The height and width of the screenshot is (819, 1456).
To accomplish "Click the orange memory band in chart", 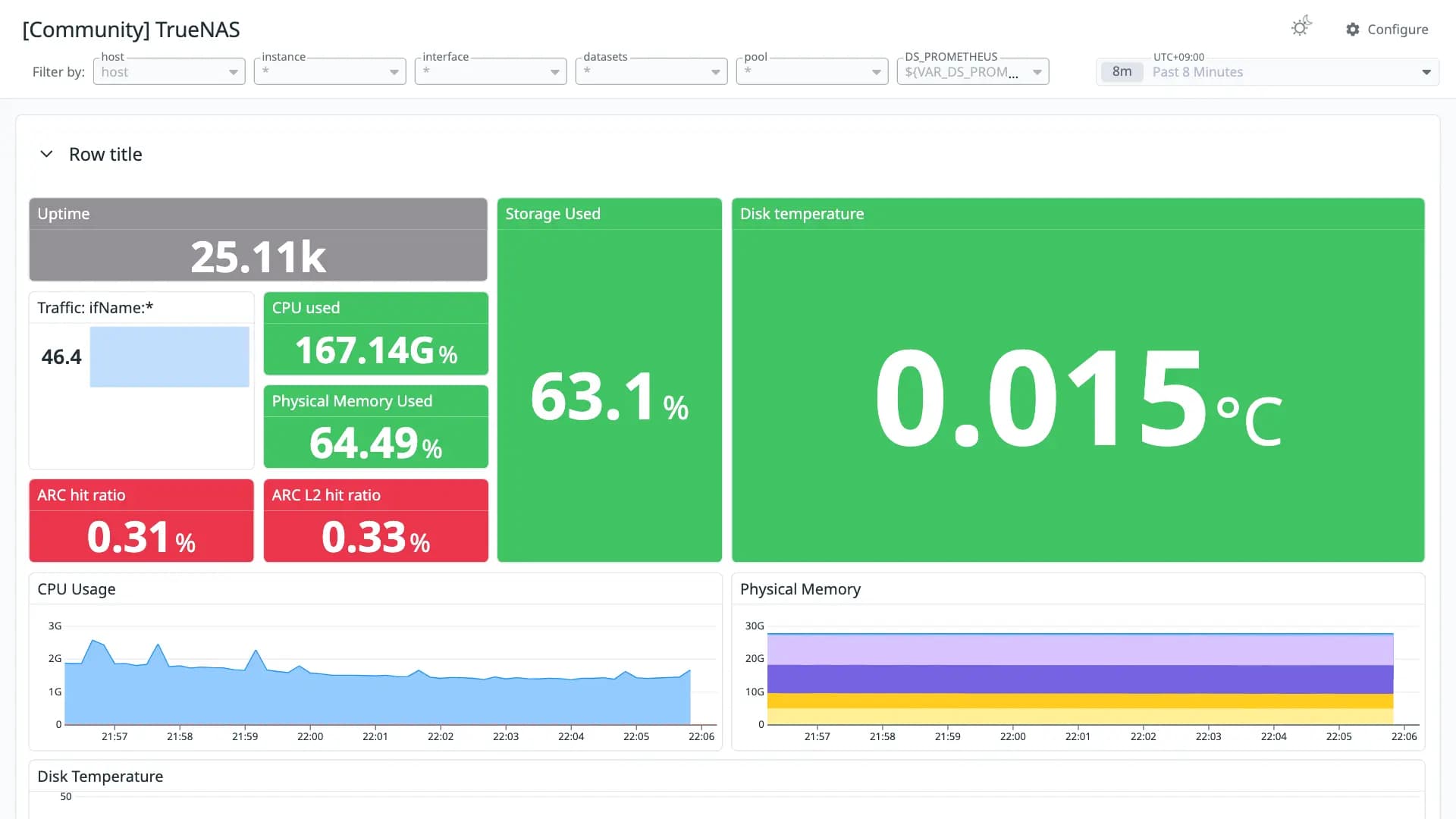I will (1081, 701).
